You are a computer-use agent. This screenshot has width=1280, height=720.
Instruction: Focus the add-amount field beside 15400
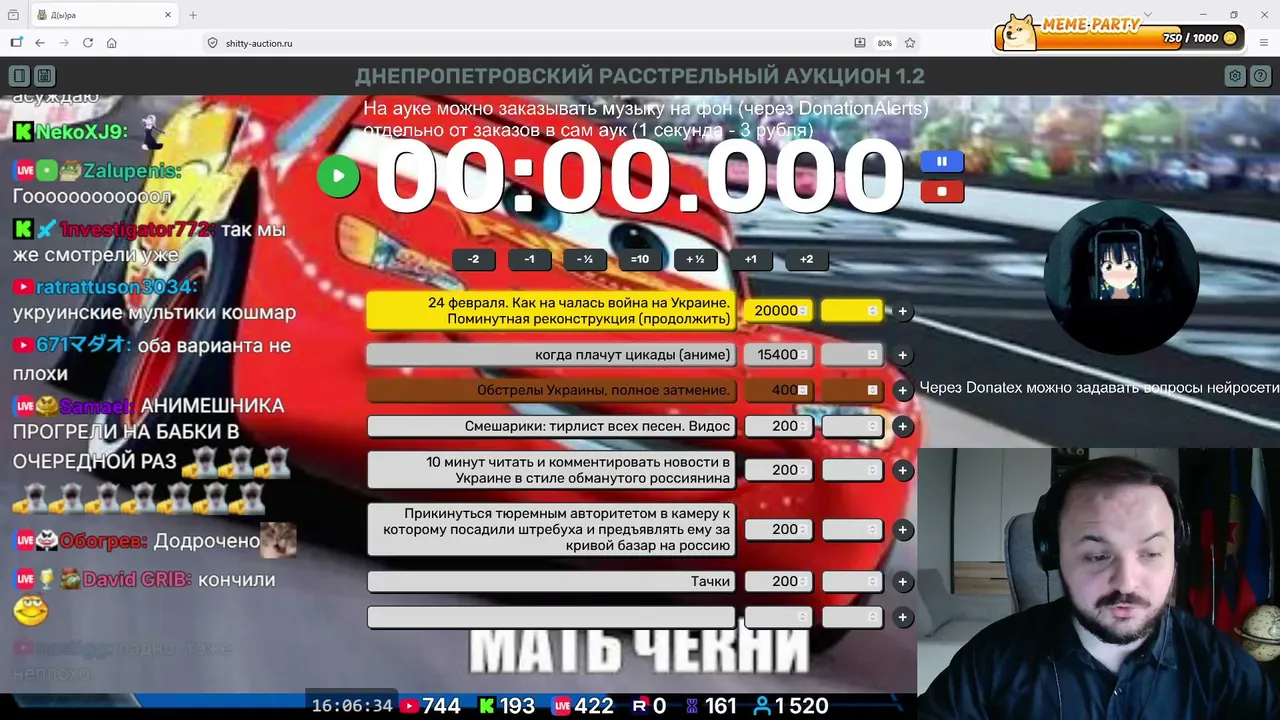pyautogui.click(x=852, y=355)
